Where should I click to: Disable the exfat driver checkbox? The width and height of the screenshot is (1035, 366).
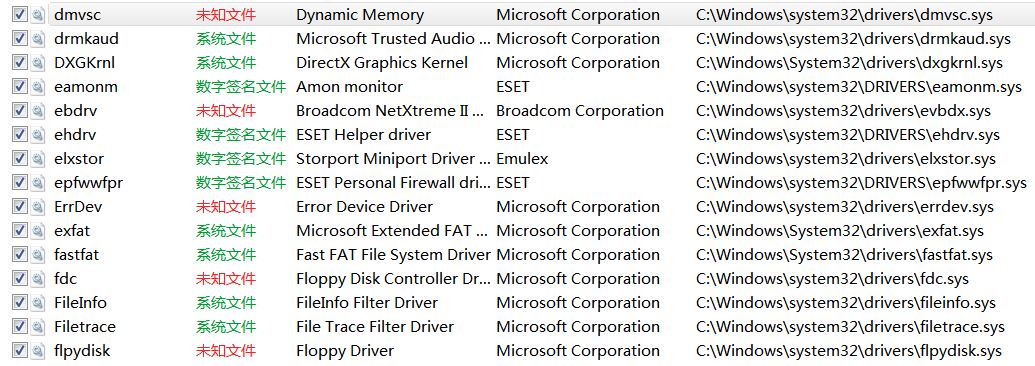pyautogui.click(x=20, y=231)
